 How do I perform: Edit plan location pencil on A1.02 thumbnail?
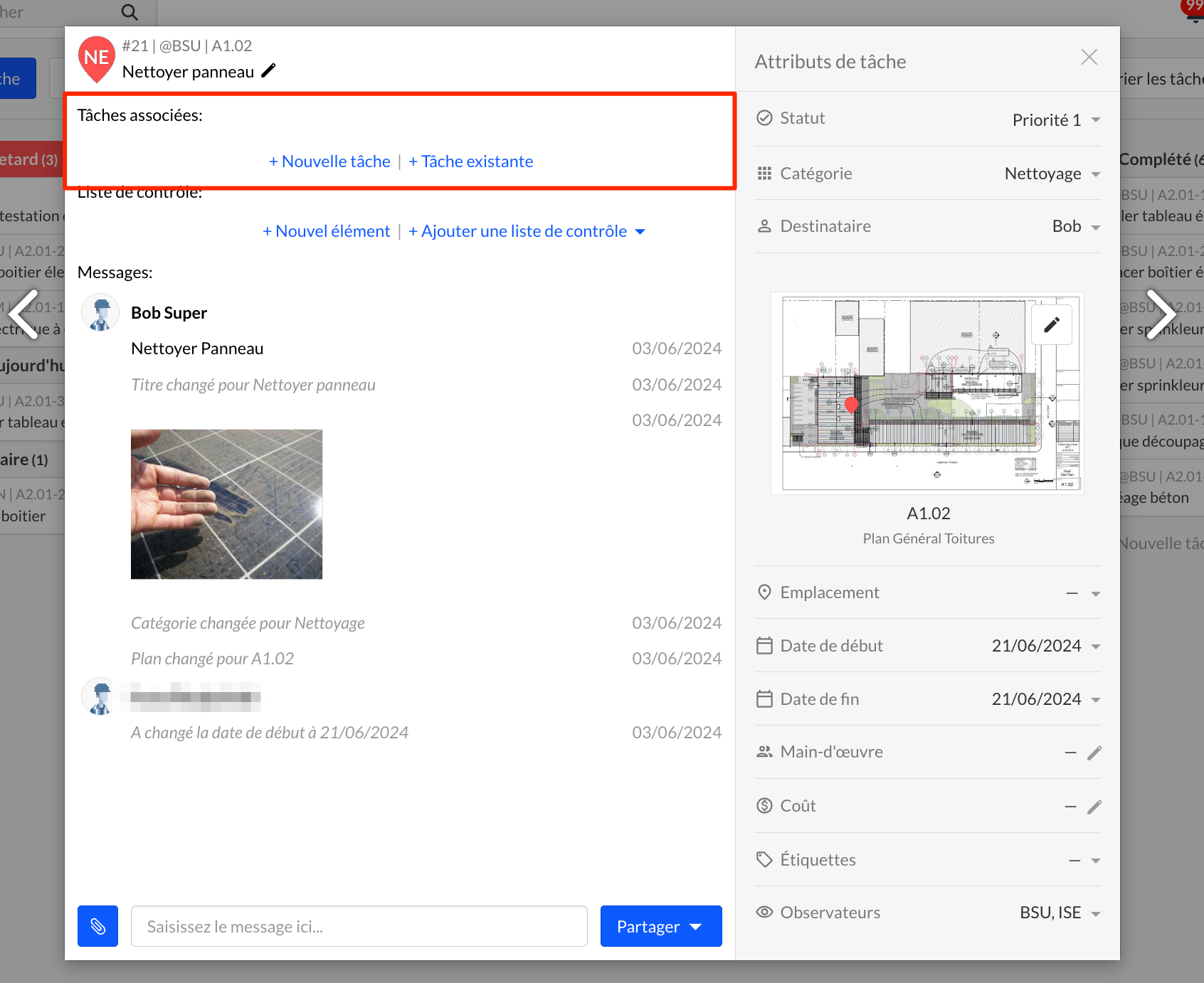pos(1052,325)
